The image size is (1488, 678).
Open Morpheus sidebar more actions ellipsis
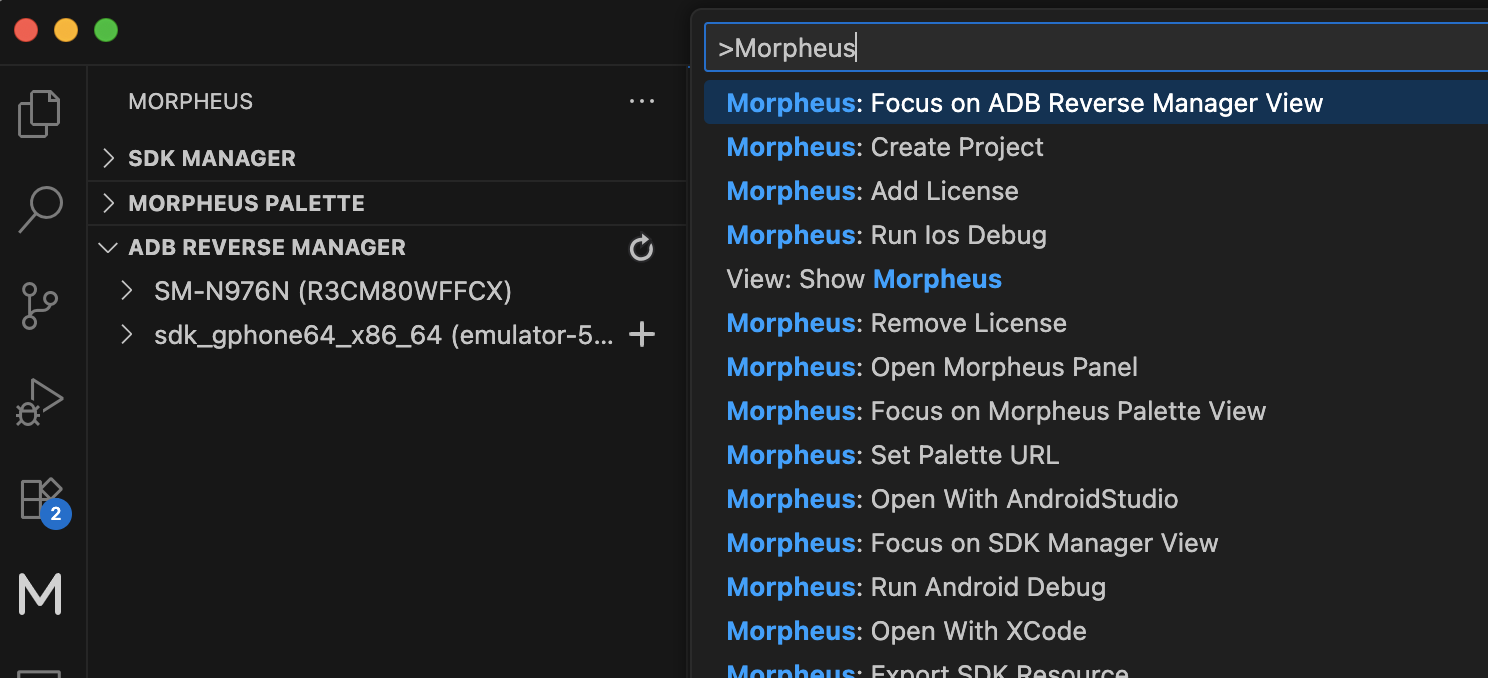pyautogui.click(x=641, y=101)
